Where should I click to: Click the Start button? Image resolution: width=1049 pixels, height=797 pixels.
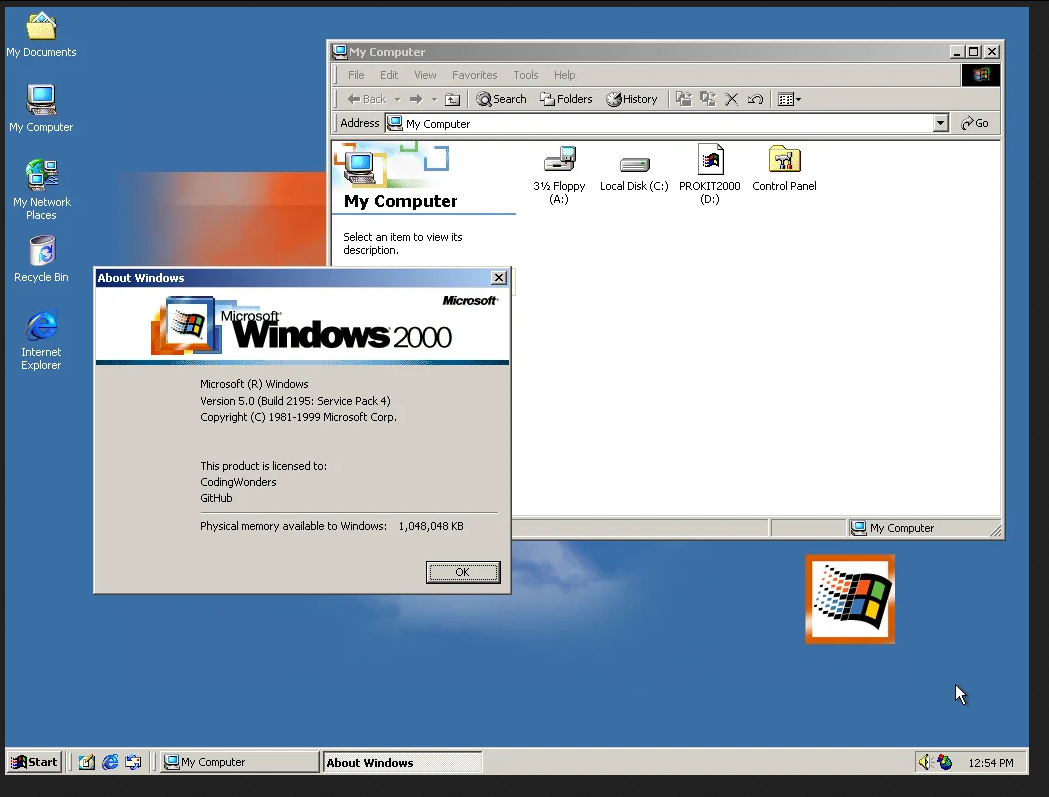pos(35,762)
